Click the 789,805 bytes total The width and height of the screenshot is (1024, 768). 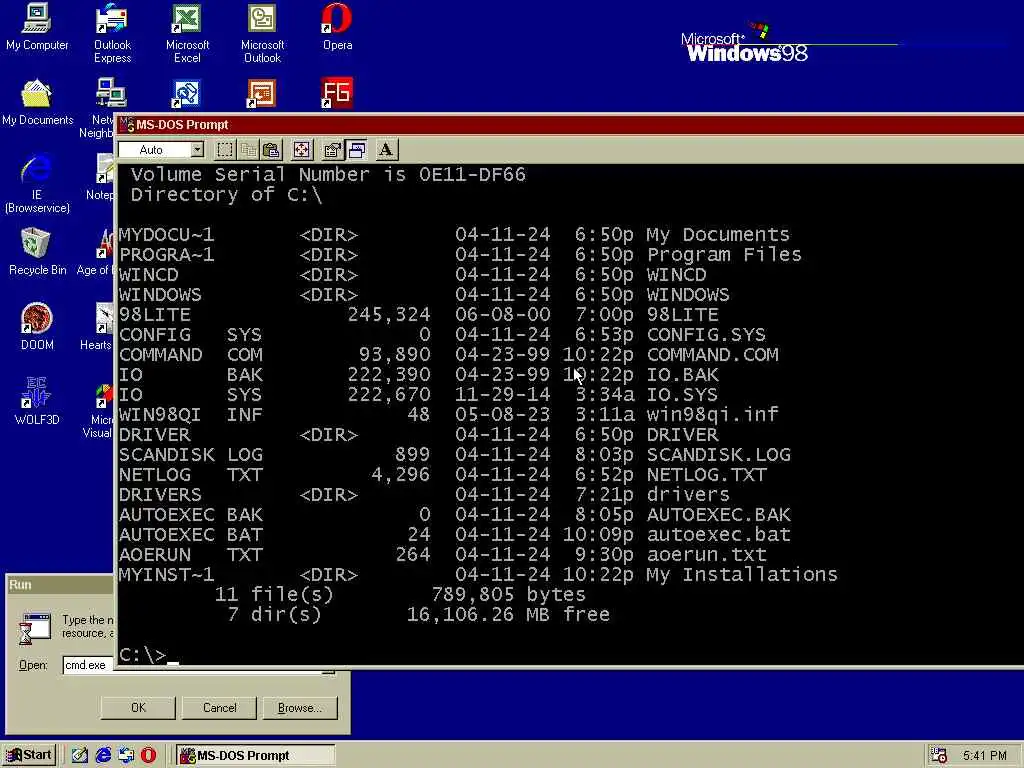pyautogui.click(x=509, y=594)
